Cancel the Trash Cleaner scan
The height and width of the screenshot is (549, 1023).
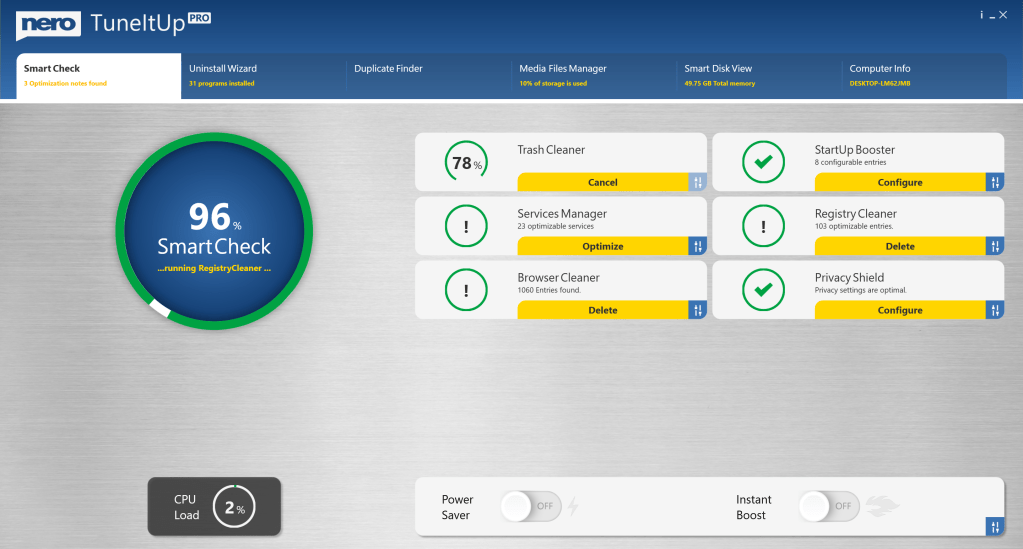pos(602,182)
